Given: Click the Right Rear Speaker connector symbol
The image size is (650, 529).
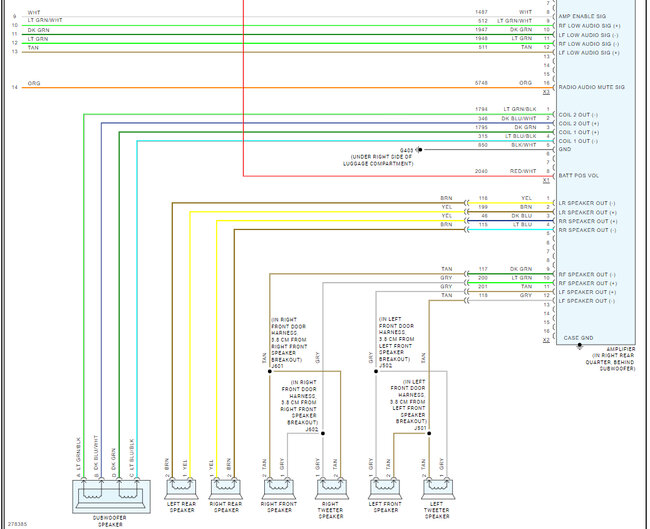Looking at the screenshot, I should pos(226,489).
